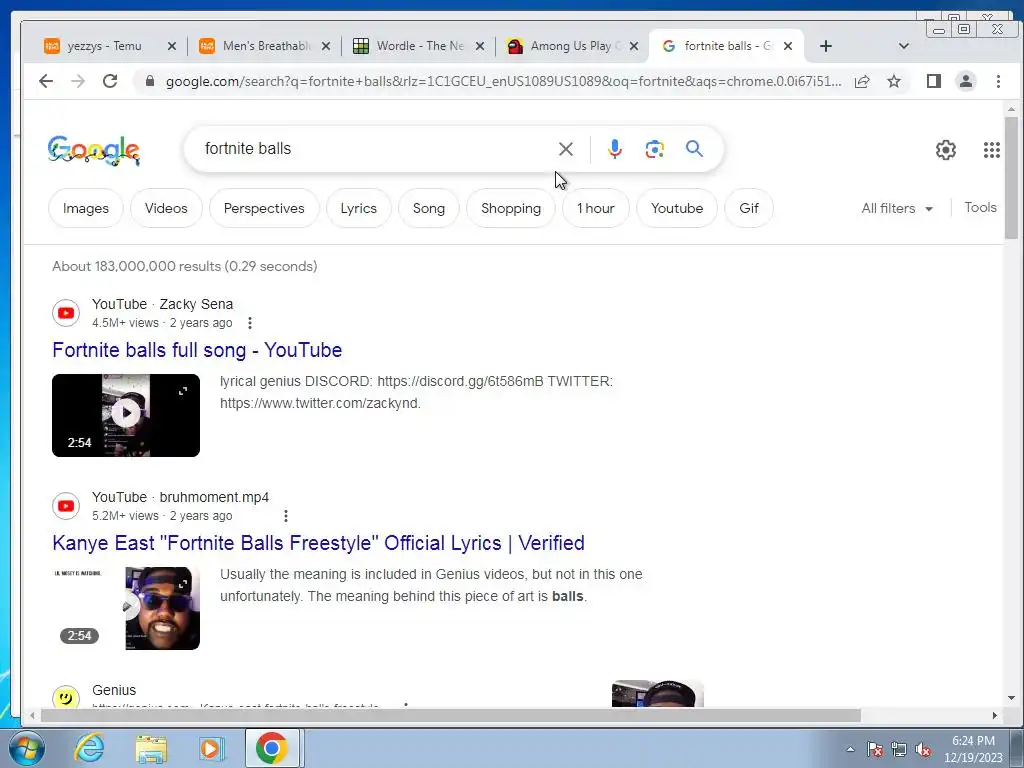Click the vertical page scrollbar
This screenshot has height=768, width=1024.
pyautogui.click(x=1011, y=178)
